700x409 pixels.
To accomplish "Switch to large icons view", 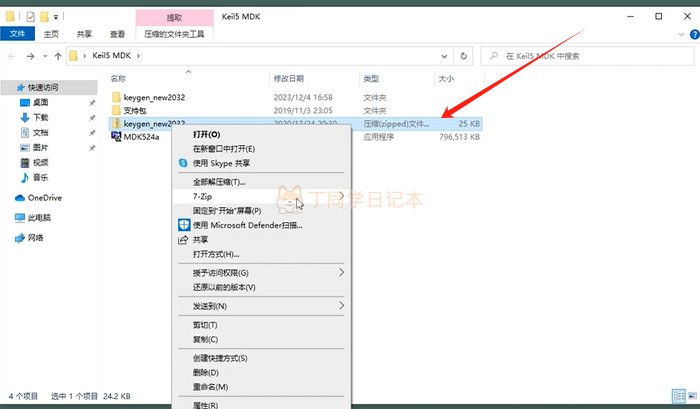I will [692, 396].
